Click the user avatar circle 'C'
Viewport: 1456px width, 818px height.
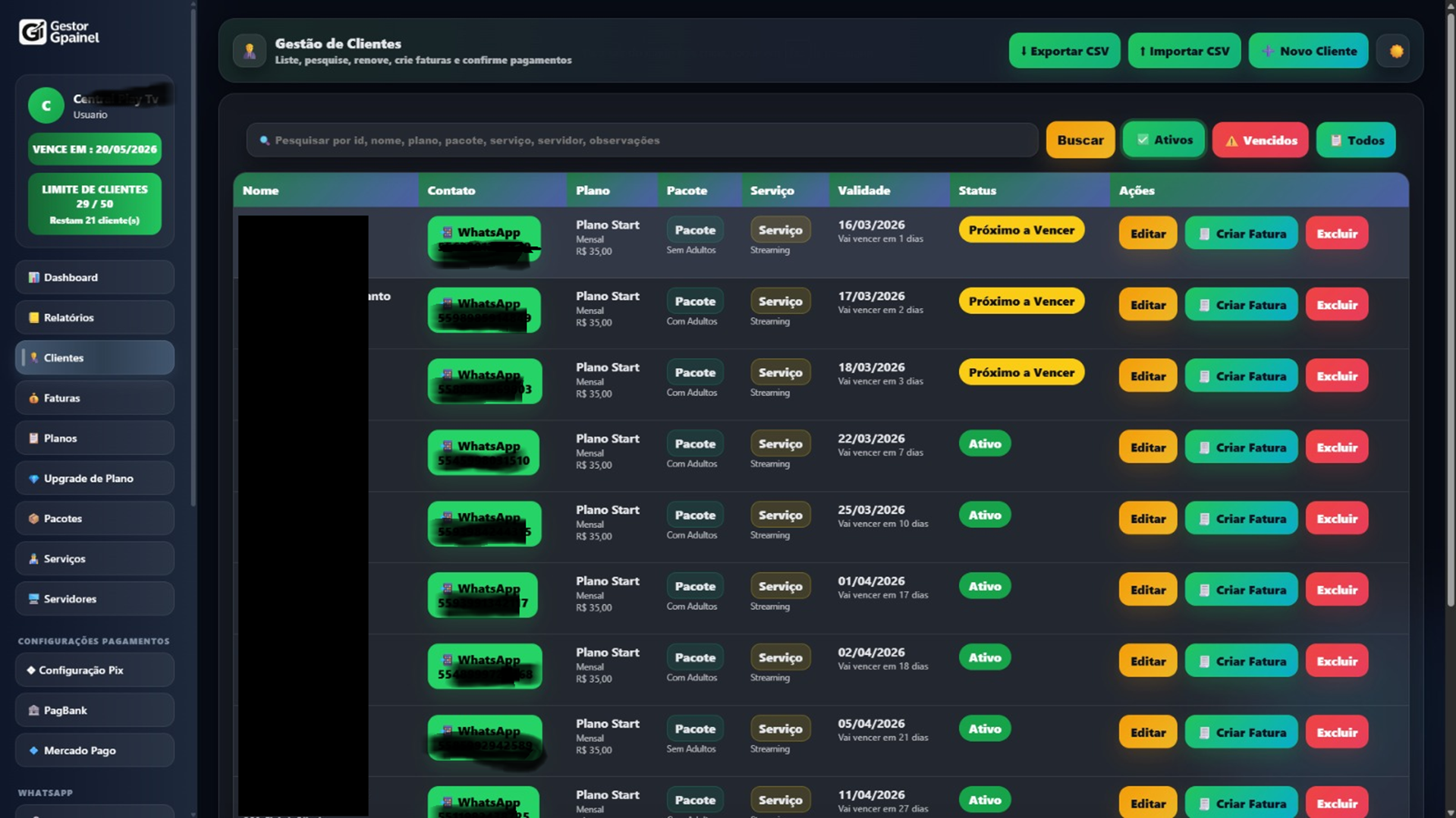[x=46, y=105]
